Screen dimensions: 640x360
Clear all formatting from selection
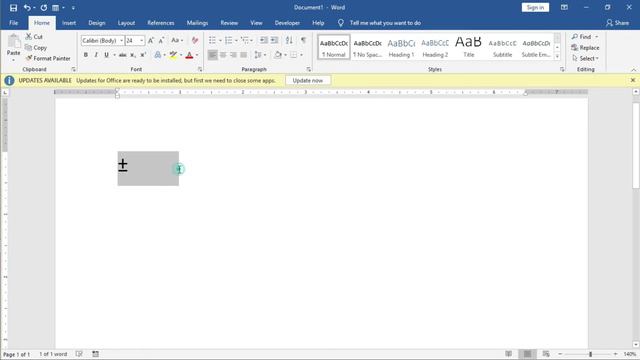click(195, 40)
